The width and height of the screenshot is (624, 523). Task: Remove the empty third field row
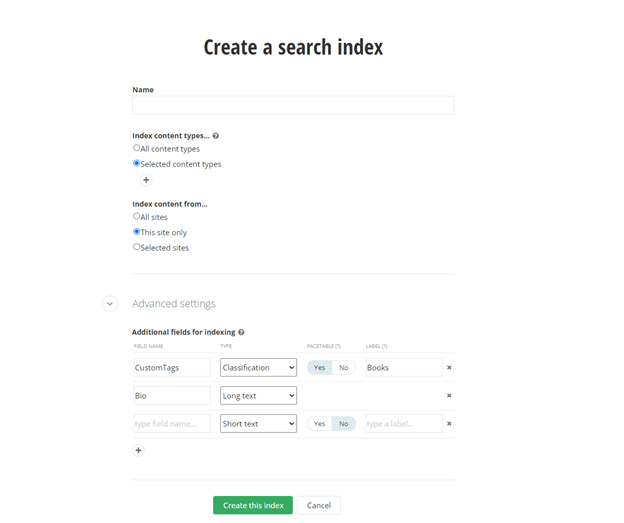point(449,423)
